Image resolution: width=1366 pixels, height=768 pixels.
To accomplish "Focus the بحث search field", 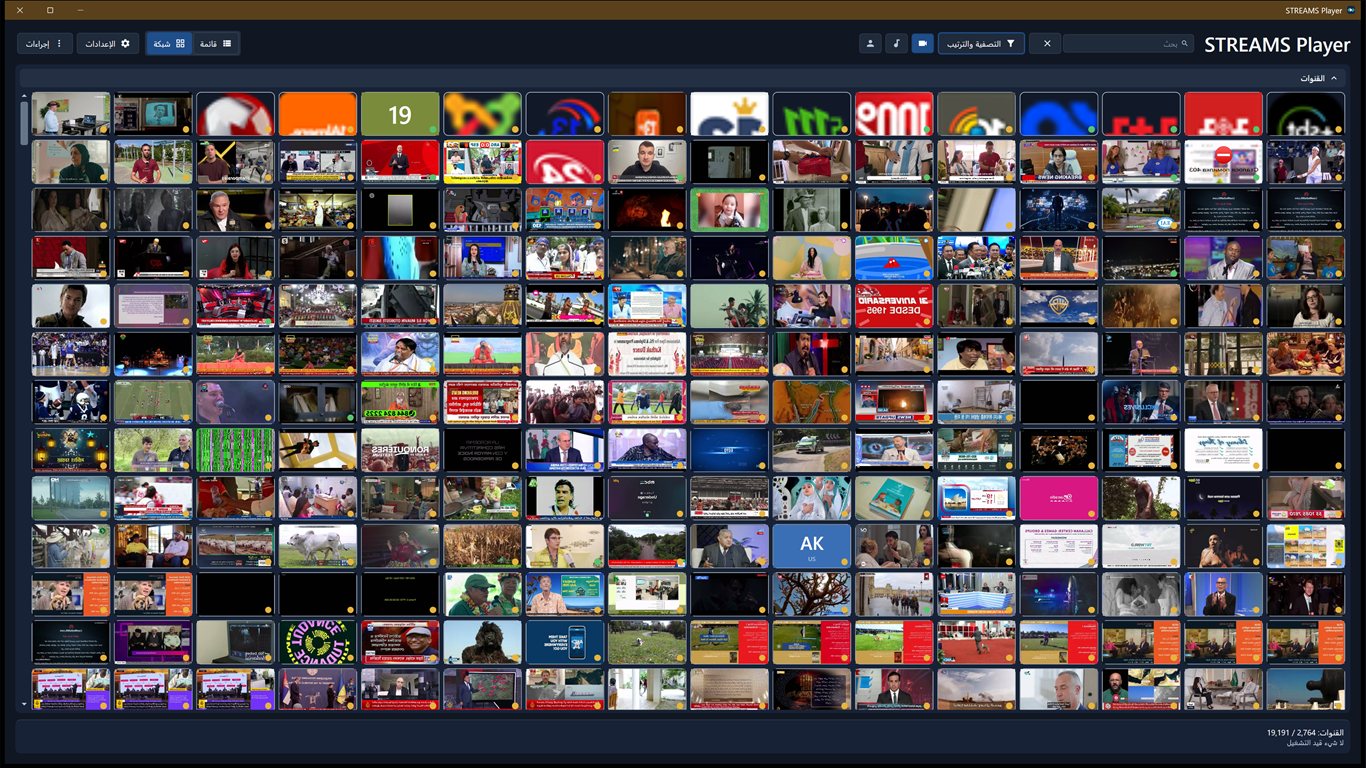I will tap(1128, 44).
